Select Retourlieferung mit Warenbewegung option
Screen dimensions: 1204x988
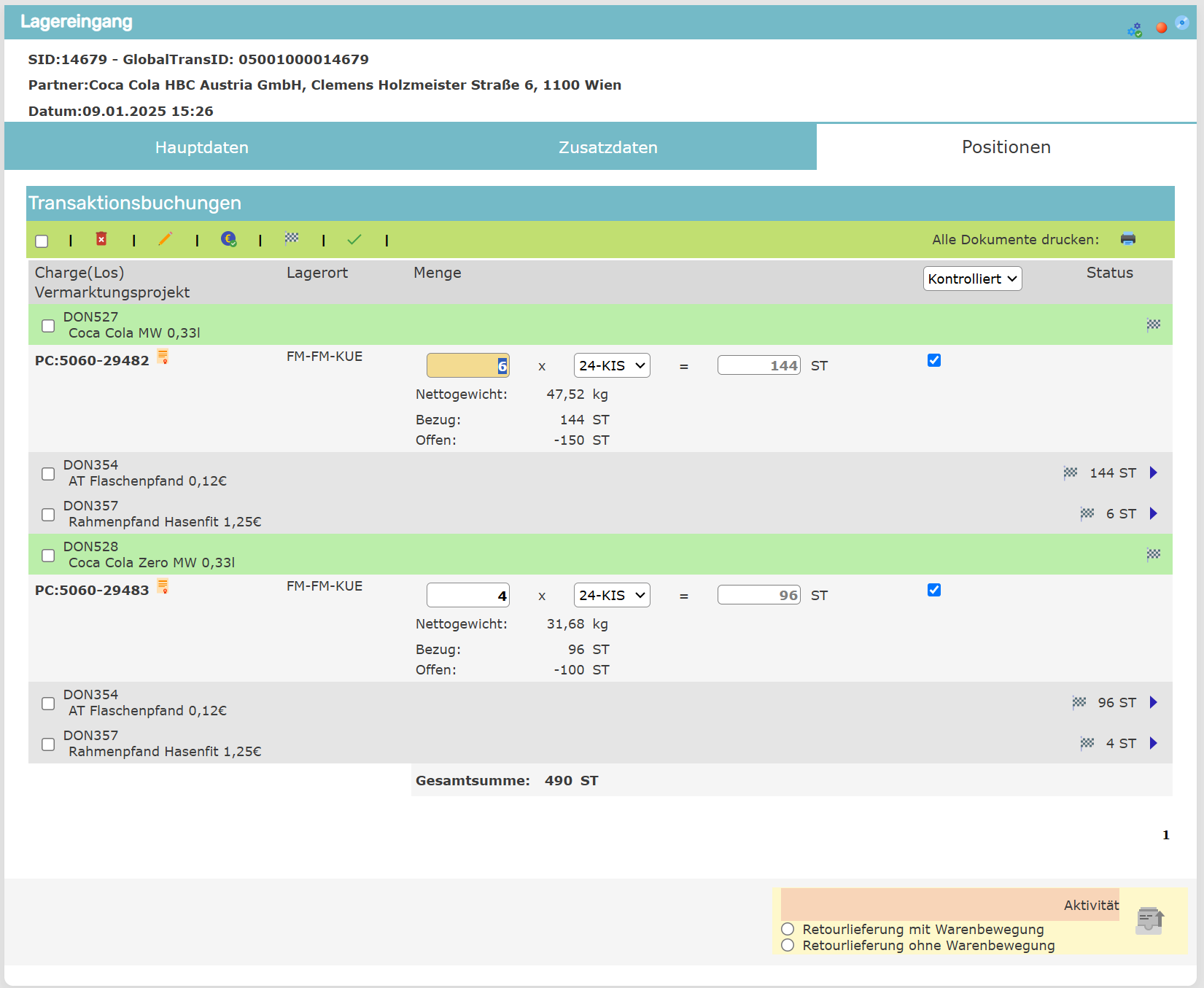(x=788, y=929)
